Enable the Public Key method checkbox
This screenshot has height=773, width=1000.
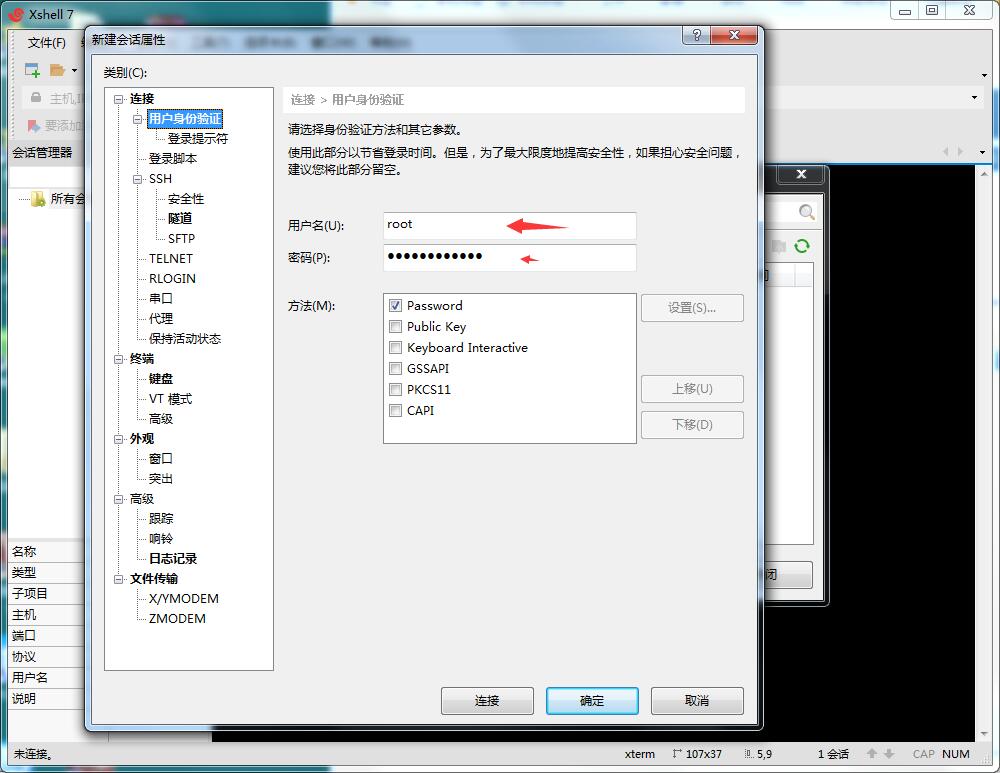395,327
